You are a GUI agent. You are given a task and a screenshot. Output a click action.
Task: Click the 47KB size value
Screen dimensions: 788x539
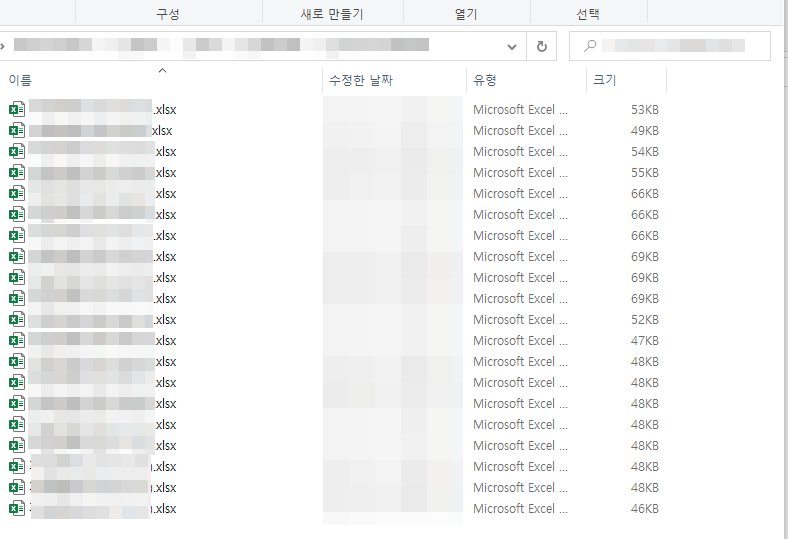pyautogui.click(x=645, y=341)
